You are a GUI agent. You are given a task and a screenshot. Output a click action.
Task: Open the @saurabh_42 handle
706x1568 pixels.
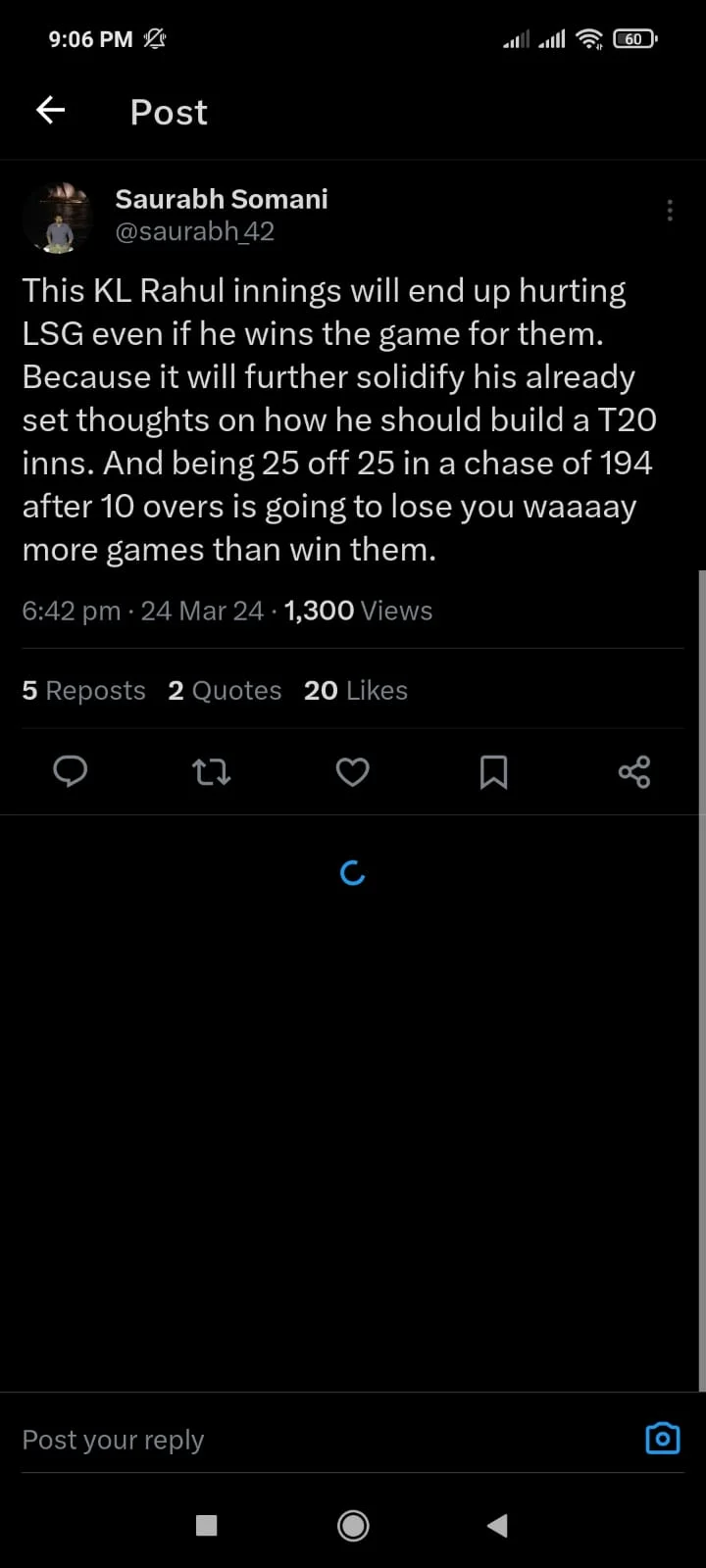coord(194,231)
